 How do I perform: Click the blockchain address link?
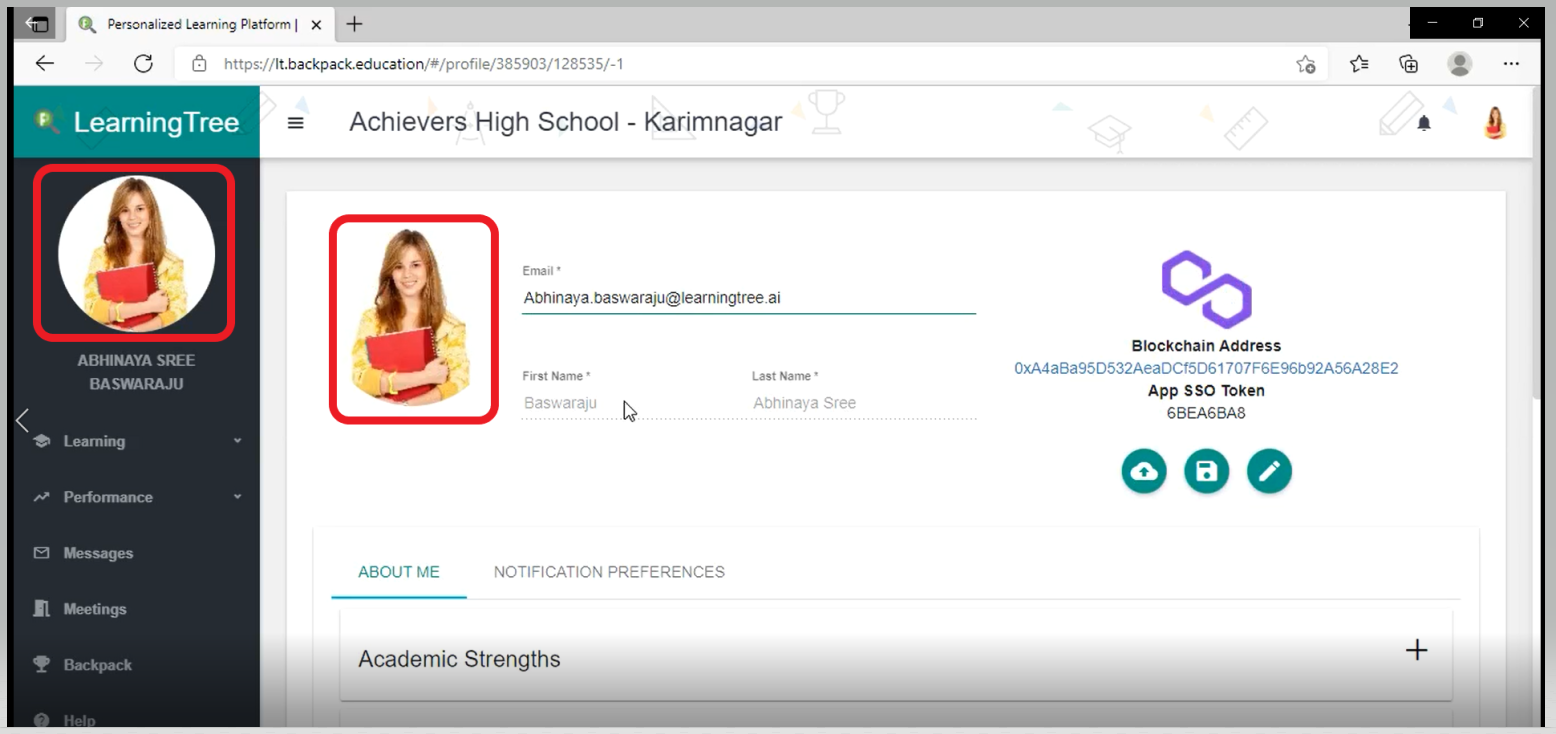pyautogui.click(x=1206, y=368)
